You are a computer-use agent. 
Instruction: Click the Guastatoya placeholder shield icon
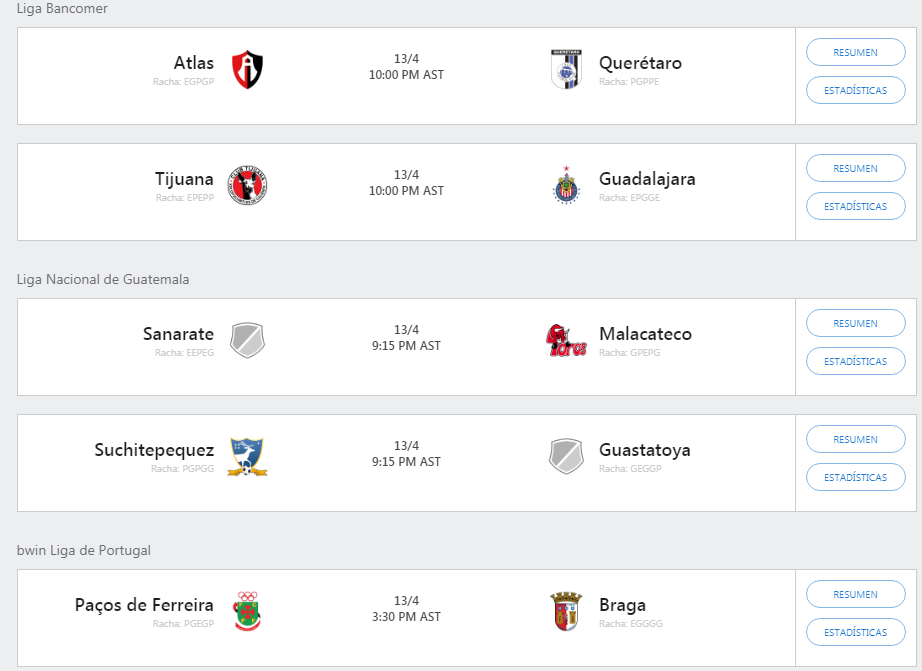[x=566, y=456]
